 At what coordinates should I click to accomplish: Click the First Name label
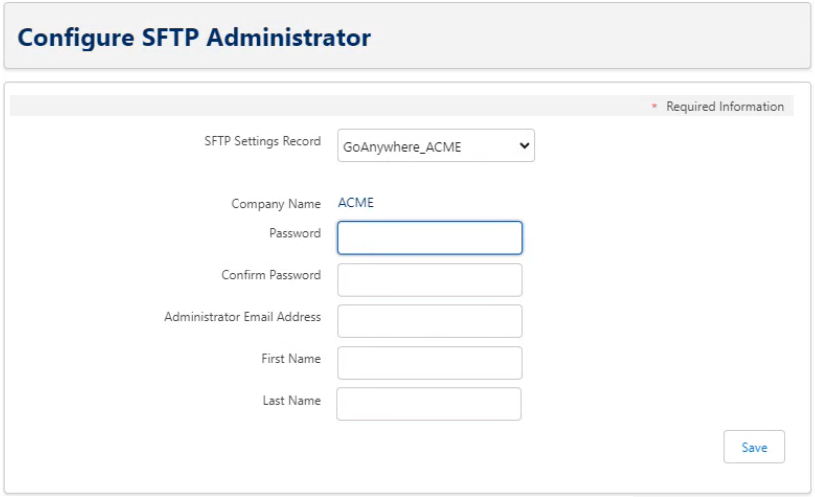coord(291,358)
